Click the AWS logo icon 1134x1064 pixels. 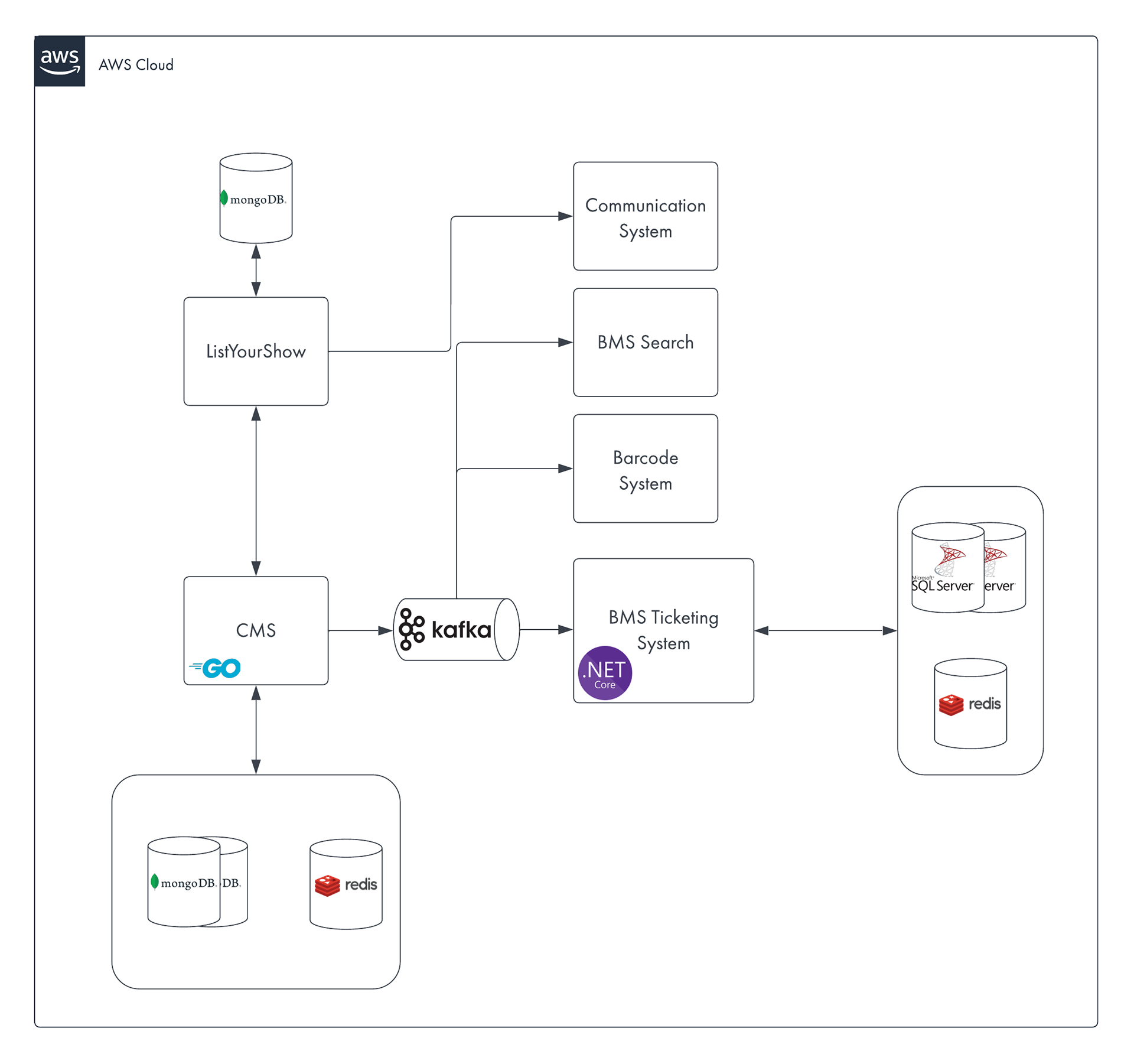60,61
